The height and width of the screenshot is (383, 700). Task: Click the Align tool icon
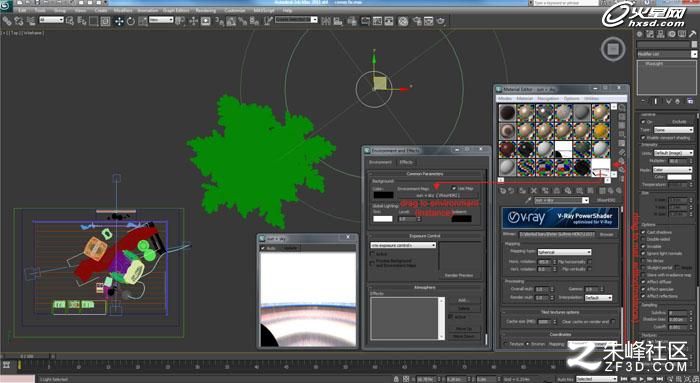(338, 21)
